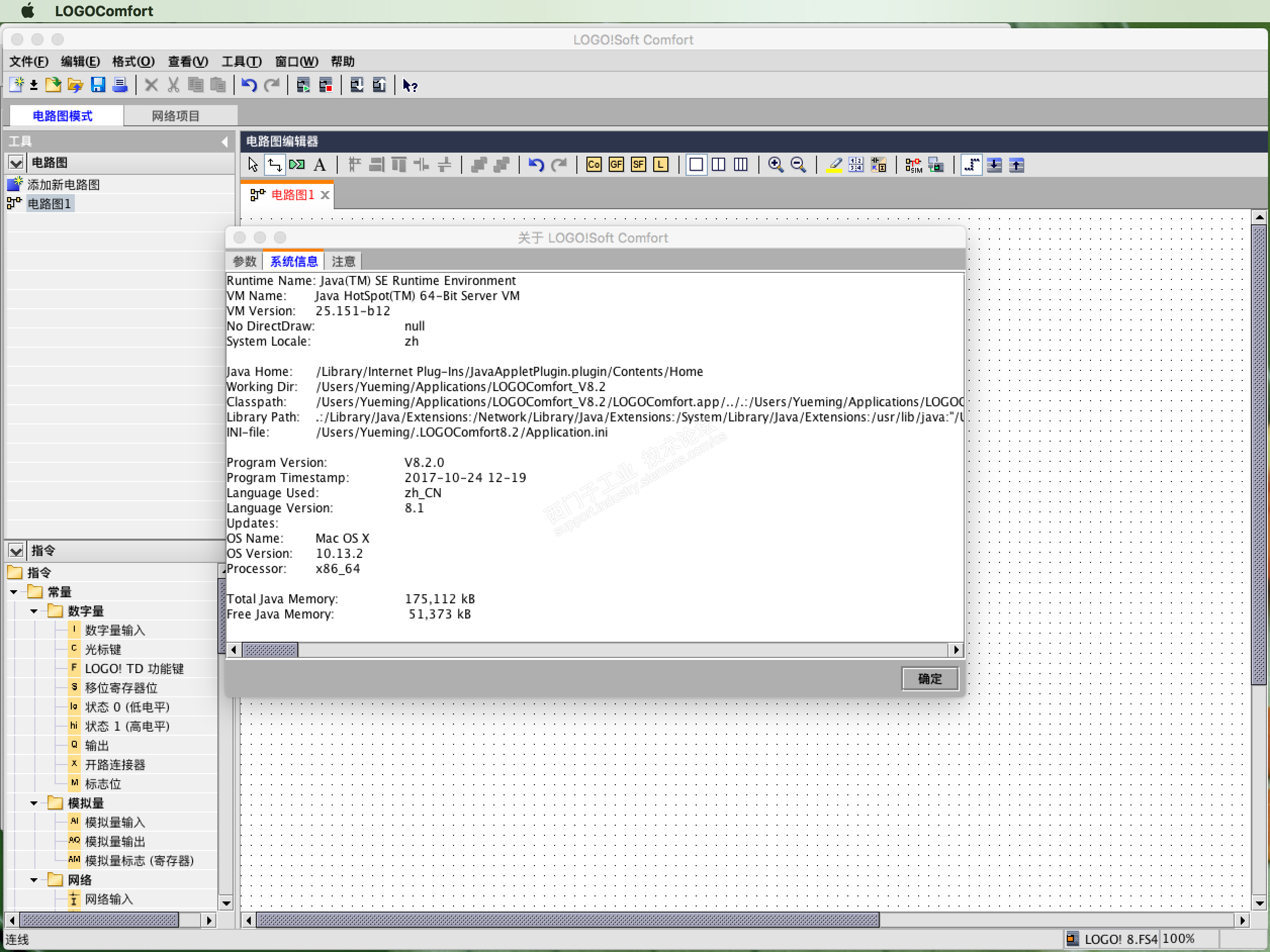This screenshot has height=952, width=1270.
Task: Click the Co constants toolbar icon
Action: coord(593,165)
